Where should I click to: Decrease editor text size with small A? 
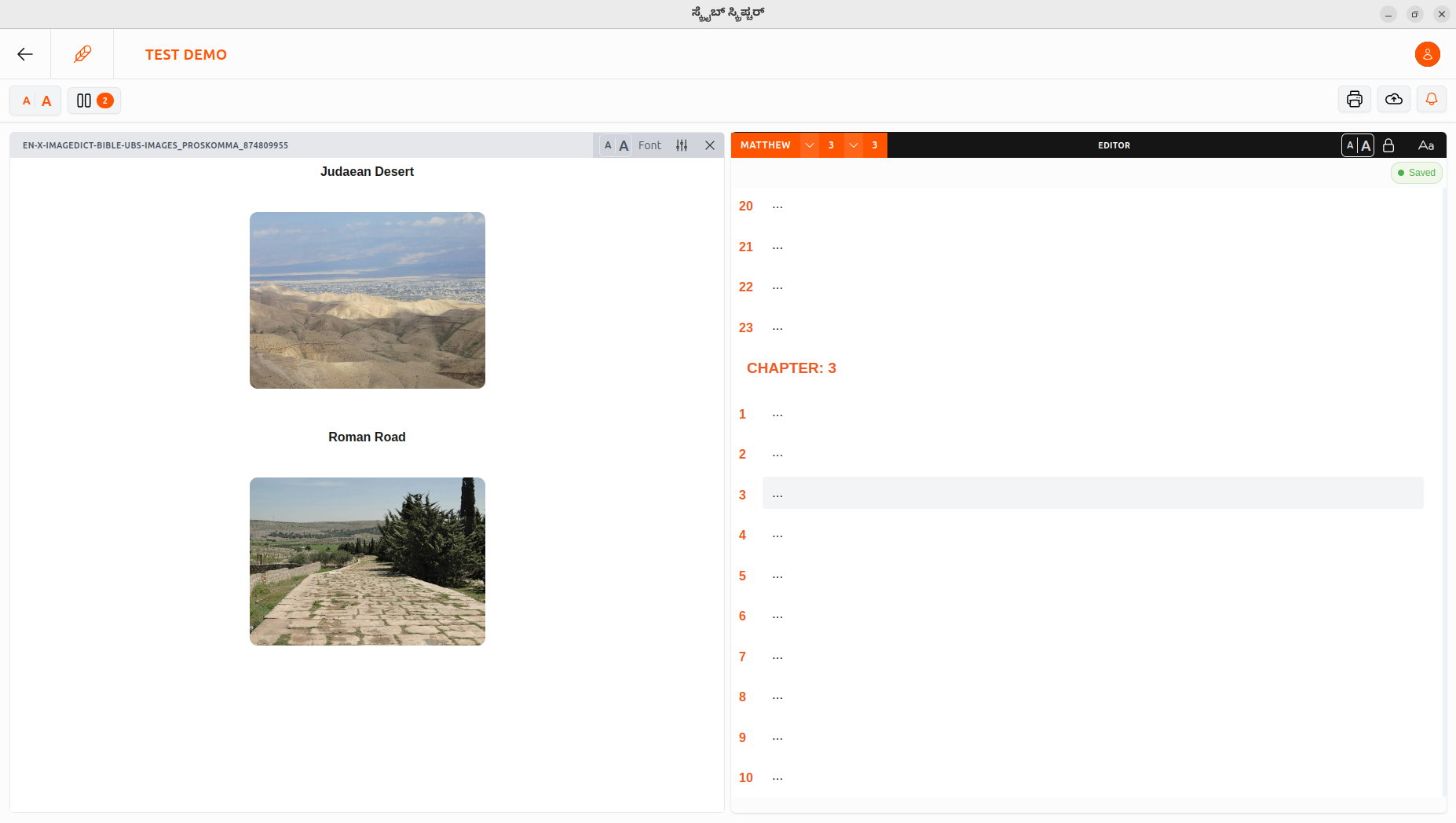click(x=1350, y=145)
